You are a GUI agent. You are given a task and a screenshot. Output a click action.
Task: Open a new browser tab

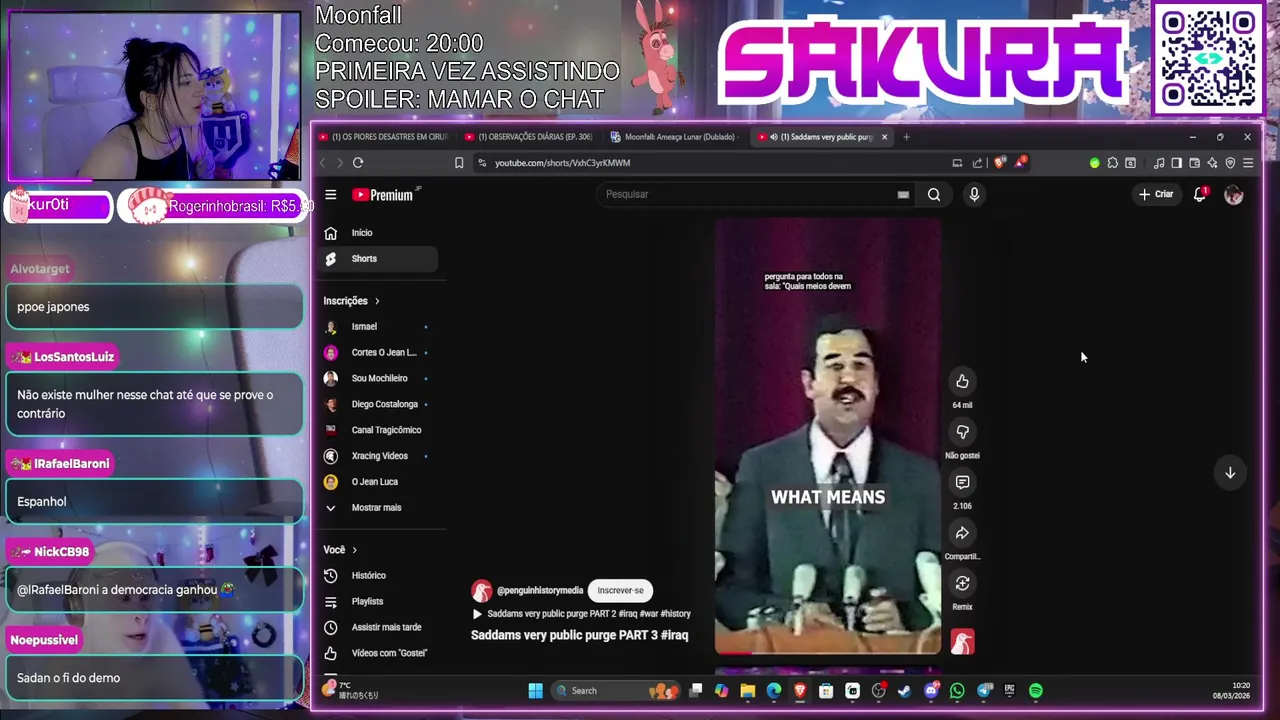pos(906,137)
